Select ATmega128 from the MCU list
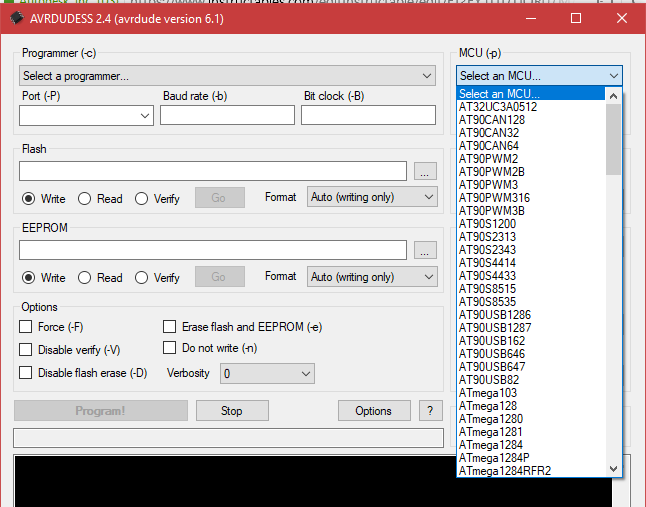The image size is (646, 507). pyautogui.click(x=531, y=406)
